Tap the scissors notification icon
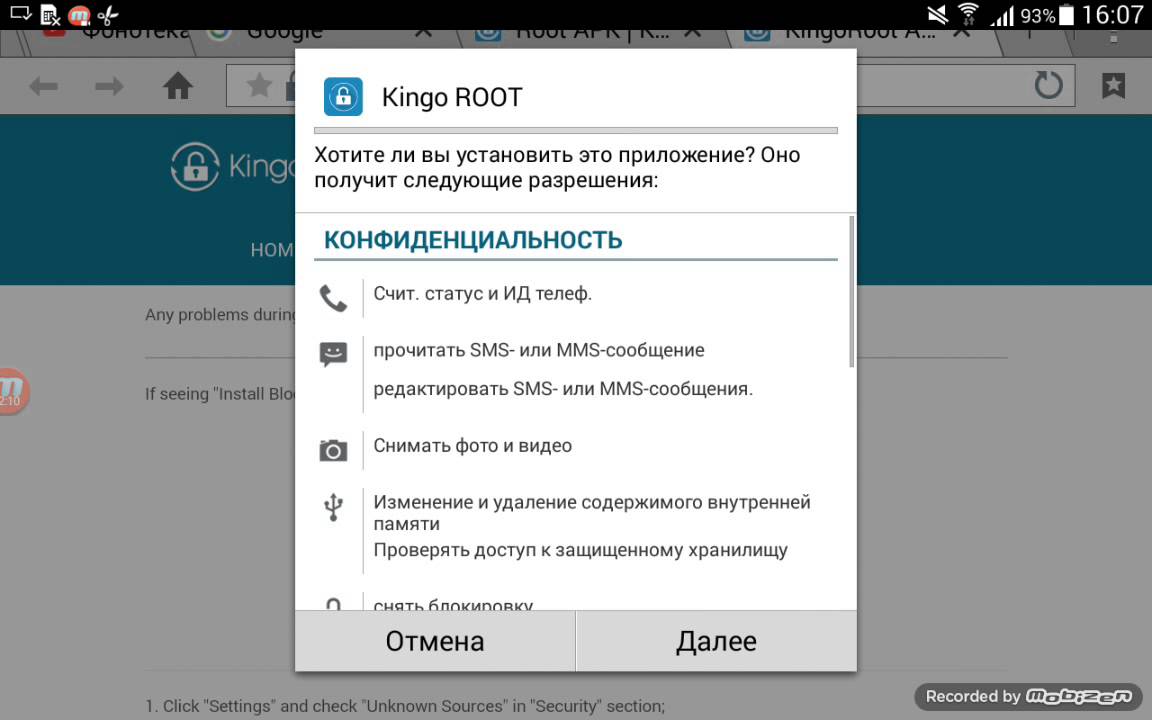Screen dimensions: 1152x720 point(108,14)
